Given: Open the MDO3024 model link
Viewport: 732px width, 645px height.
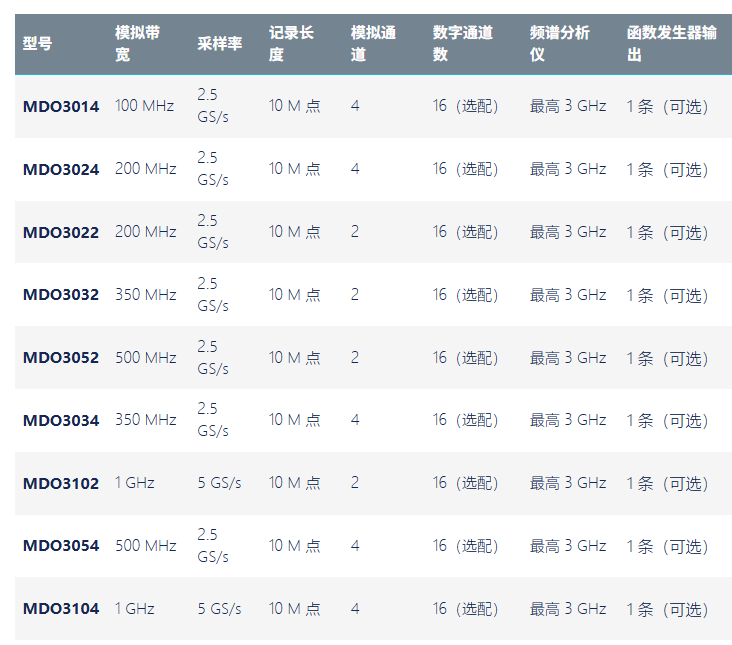Looking at the screenshot, I should pos(61,169).
